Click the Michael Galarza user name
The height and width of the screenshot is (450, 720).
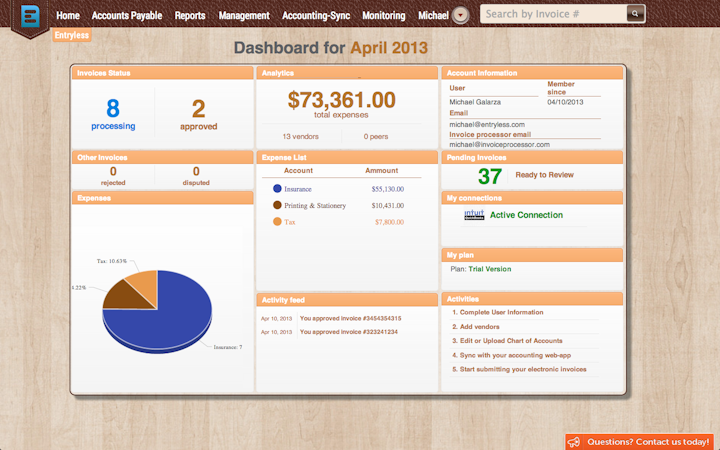point(475,102)
